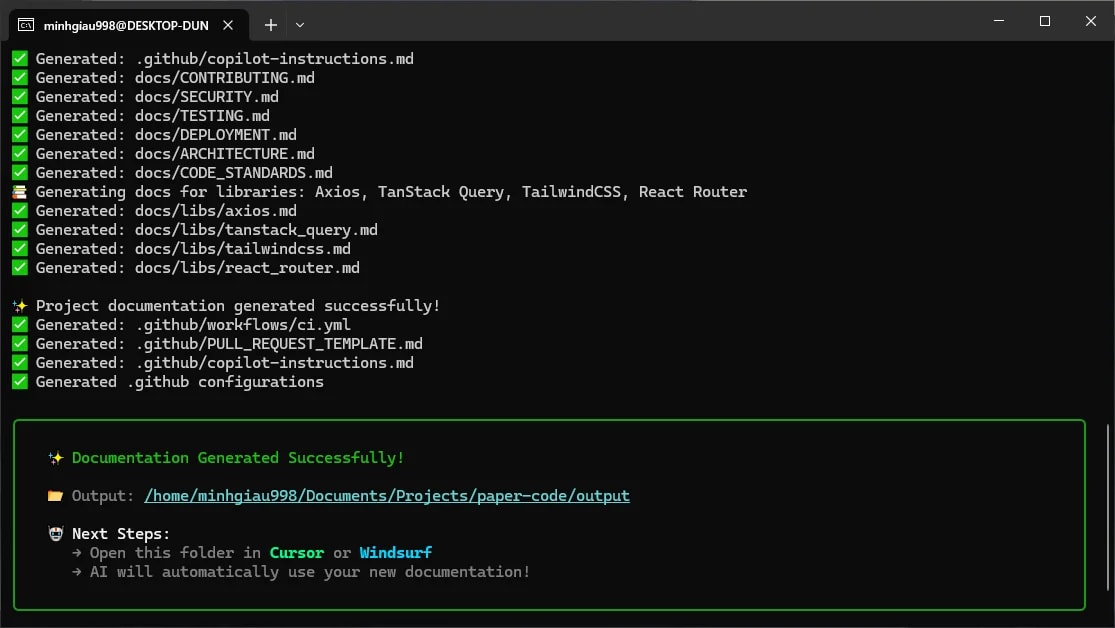This screenshot has width=1115, height=628.
Task: Click the sparkles icon in the green banner
Action: [x=56, y=457]
